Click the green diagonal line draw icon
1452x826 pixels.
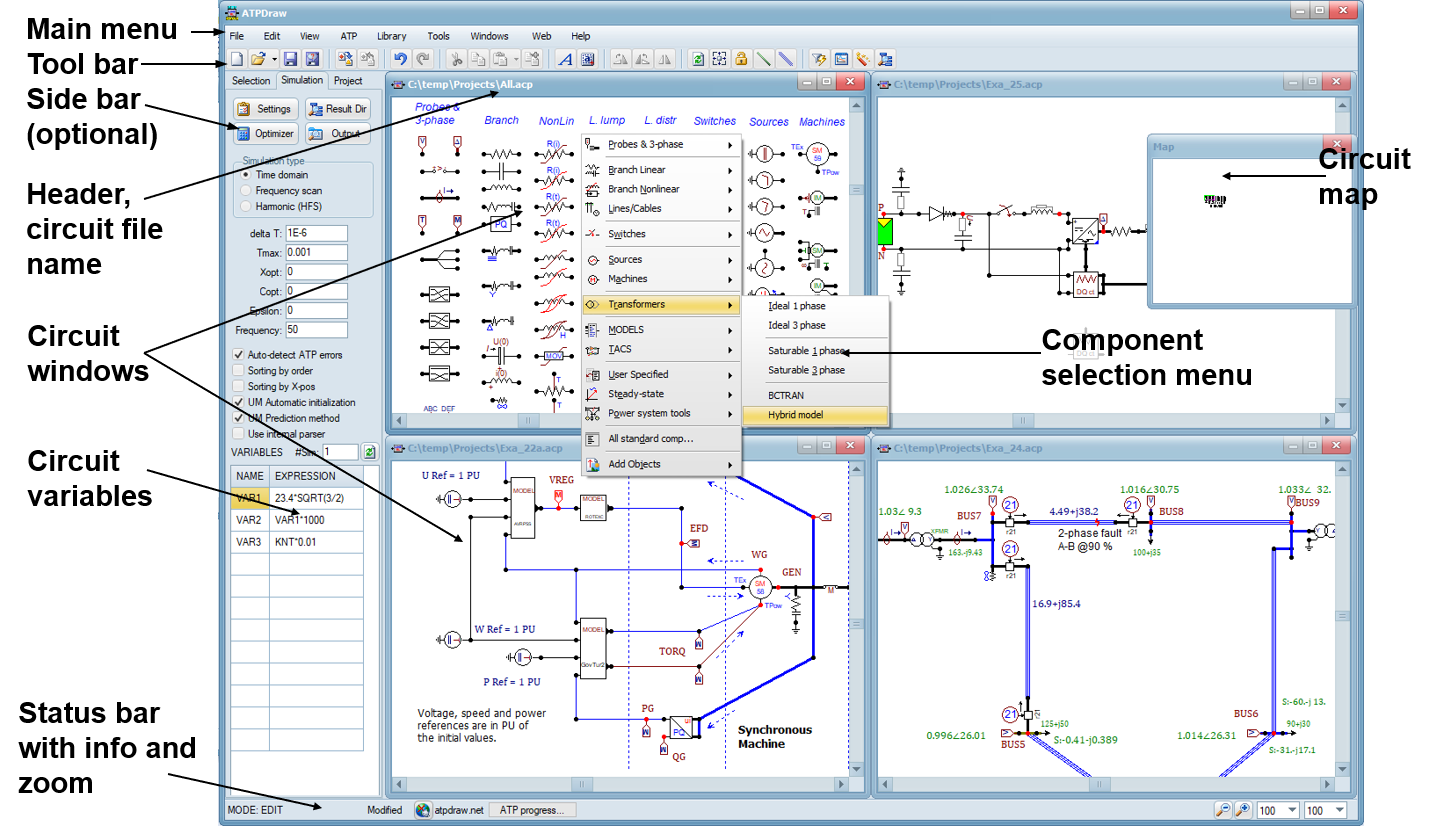pyautogui.click(x=763, y=59)
